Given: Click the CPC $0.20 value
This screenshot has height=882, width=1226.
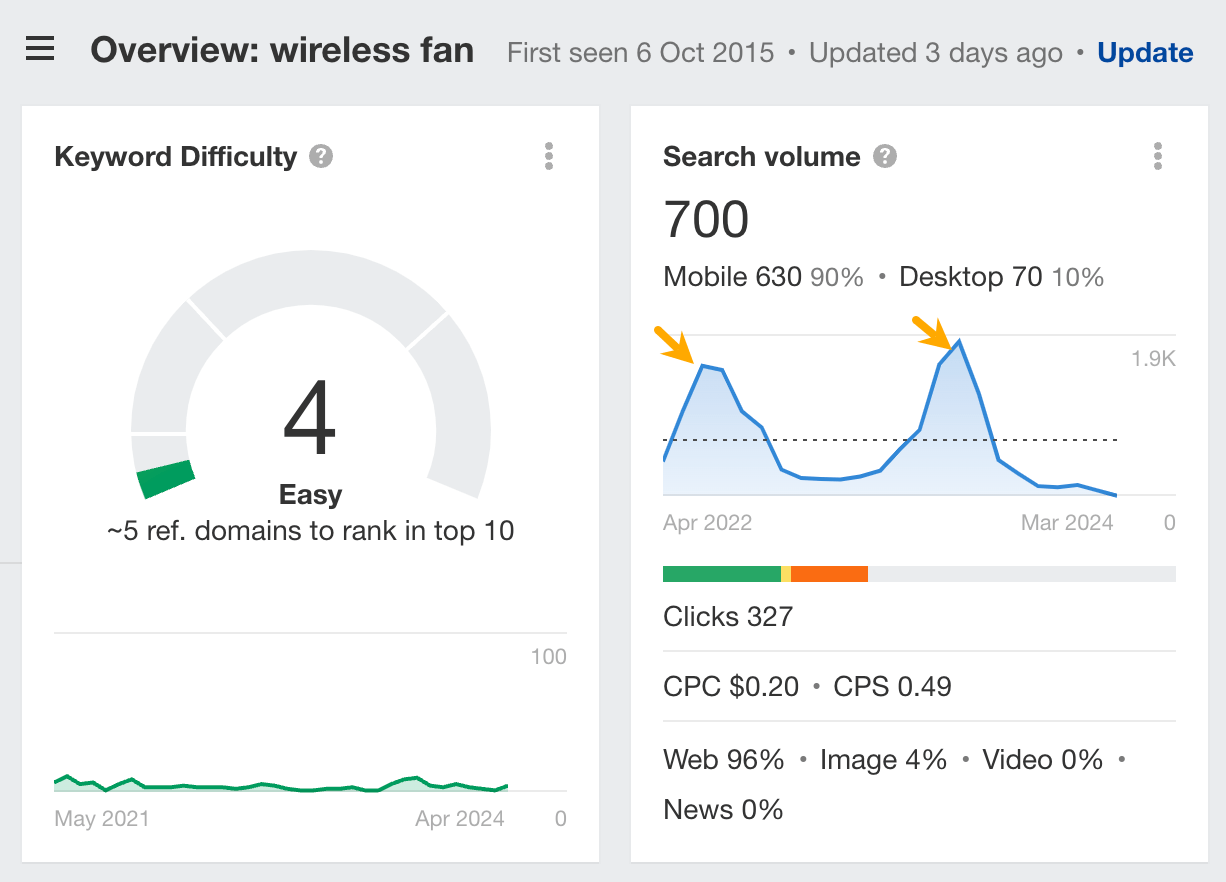Looking at the screenshot, I should 730,686.
